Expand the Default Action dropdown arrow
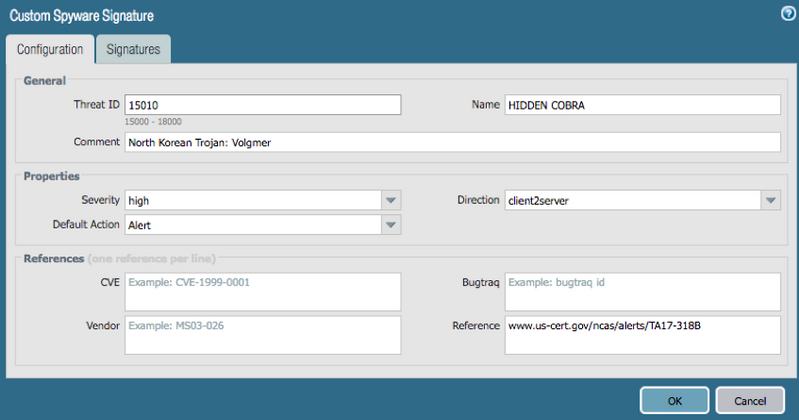The height and width of the screenshot is (420, 799). point(391,225)
